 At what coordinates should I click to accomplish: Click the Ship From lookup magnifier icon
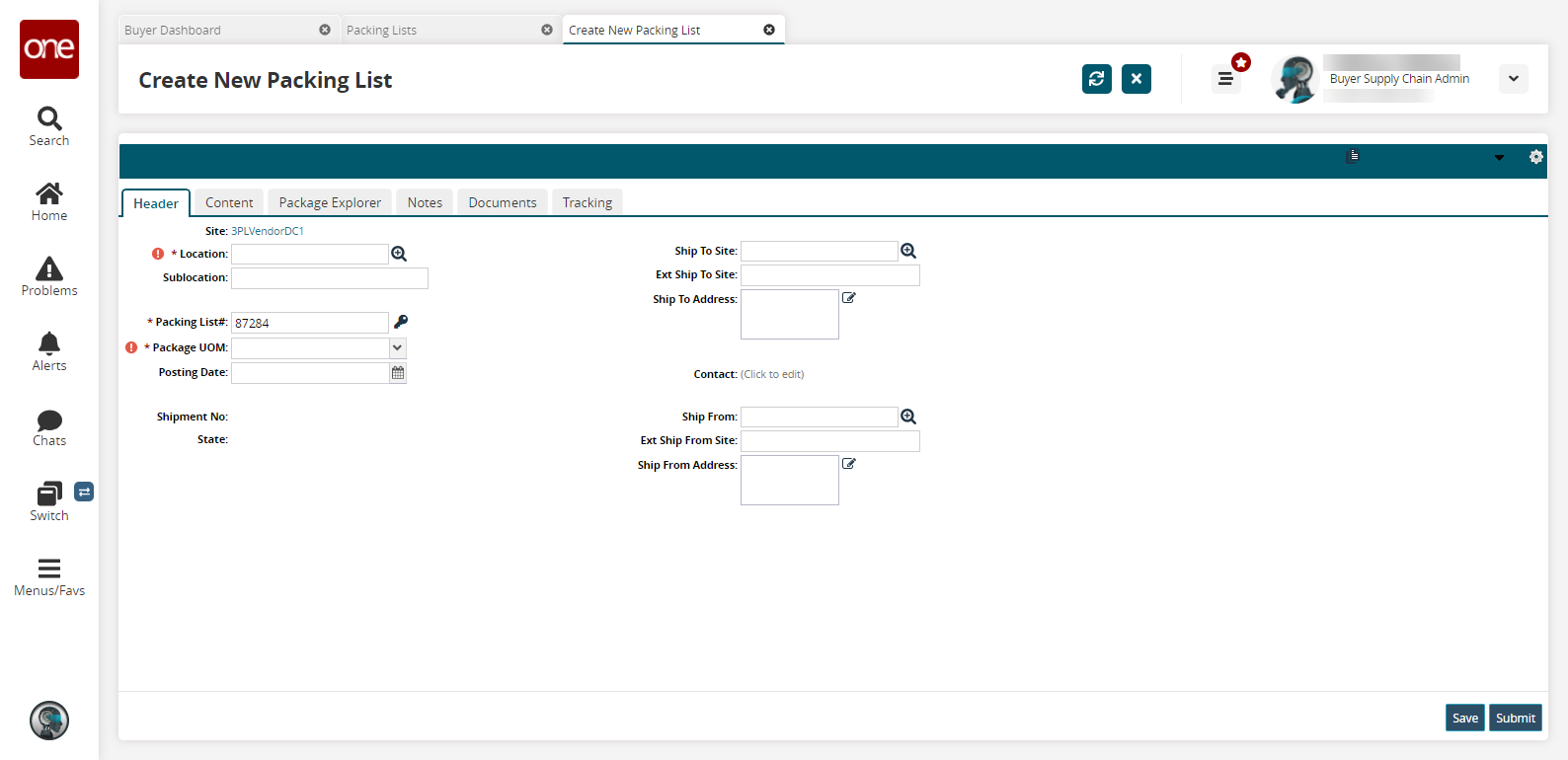click(908, 417)
